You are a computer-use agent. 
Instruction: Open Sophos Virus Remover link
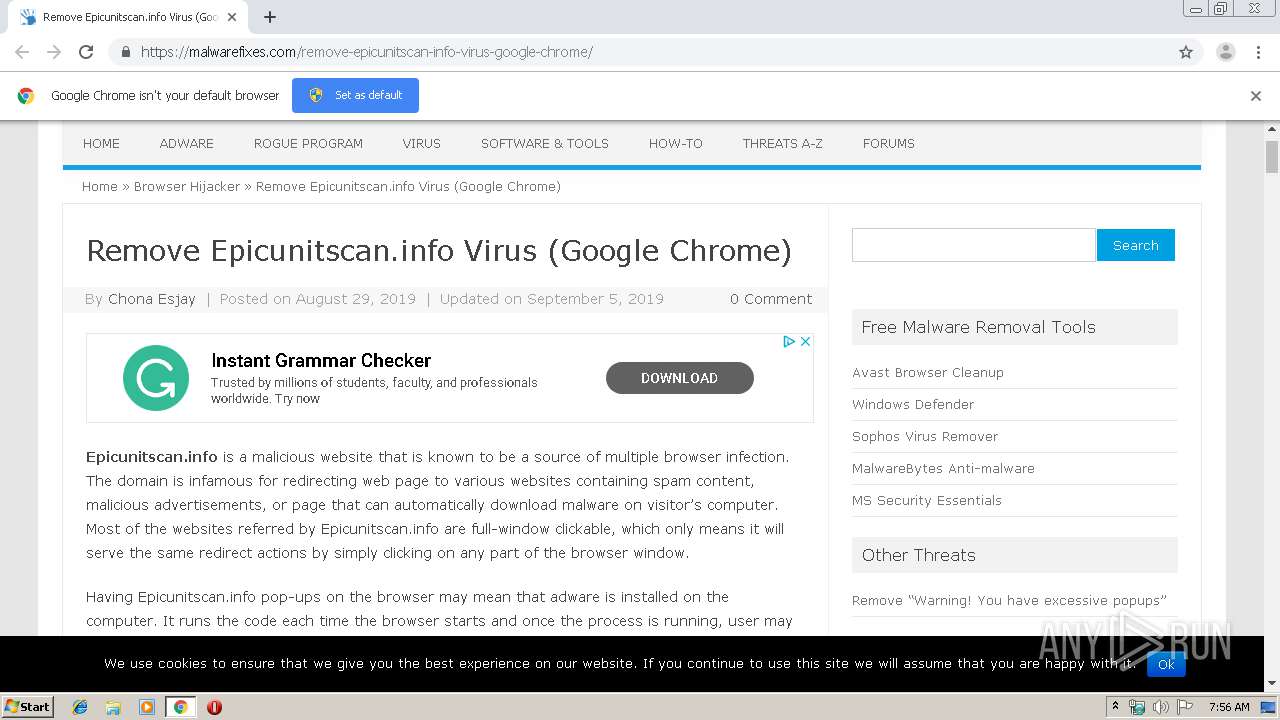tap(925, 437)
